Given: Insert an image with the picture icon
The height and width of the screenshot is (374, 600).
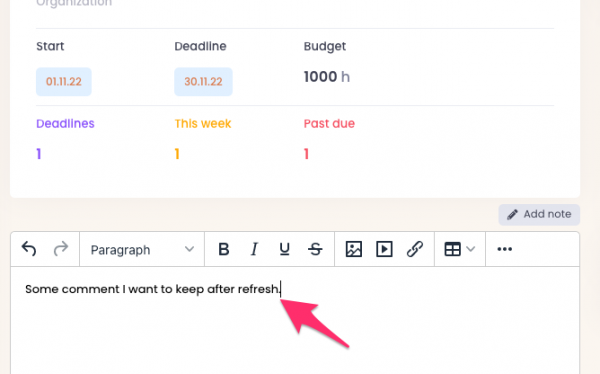Looking at the screenshot, I should [x=354, y=249].
